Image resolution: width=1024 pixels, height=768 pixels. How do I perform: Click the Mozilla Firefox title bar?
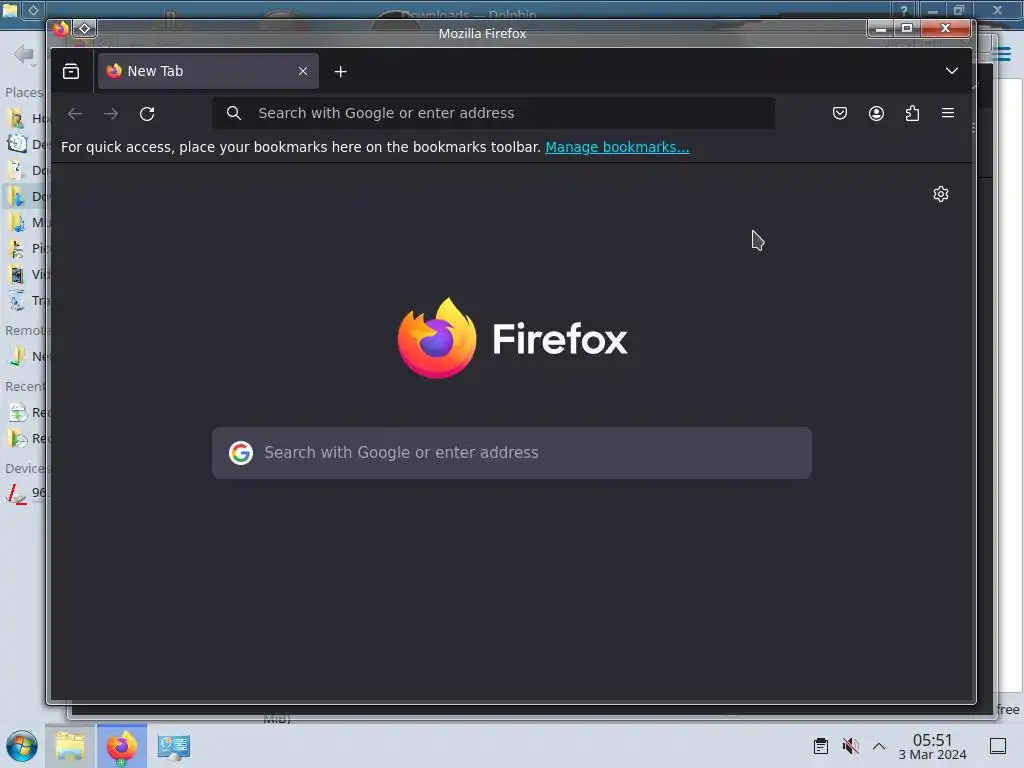tap(482, 33)
